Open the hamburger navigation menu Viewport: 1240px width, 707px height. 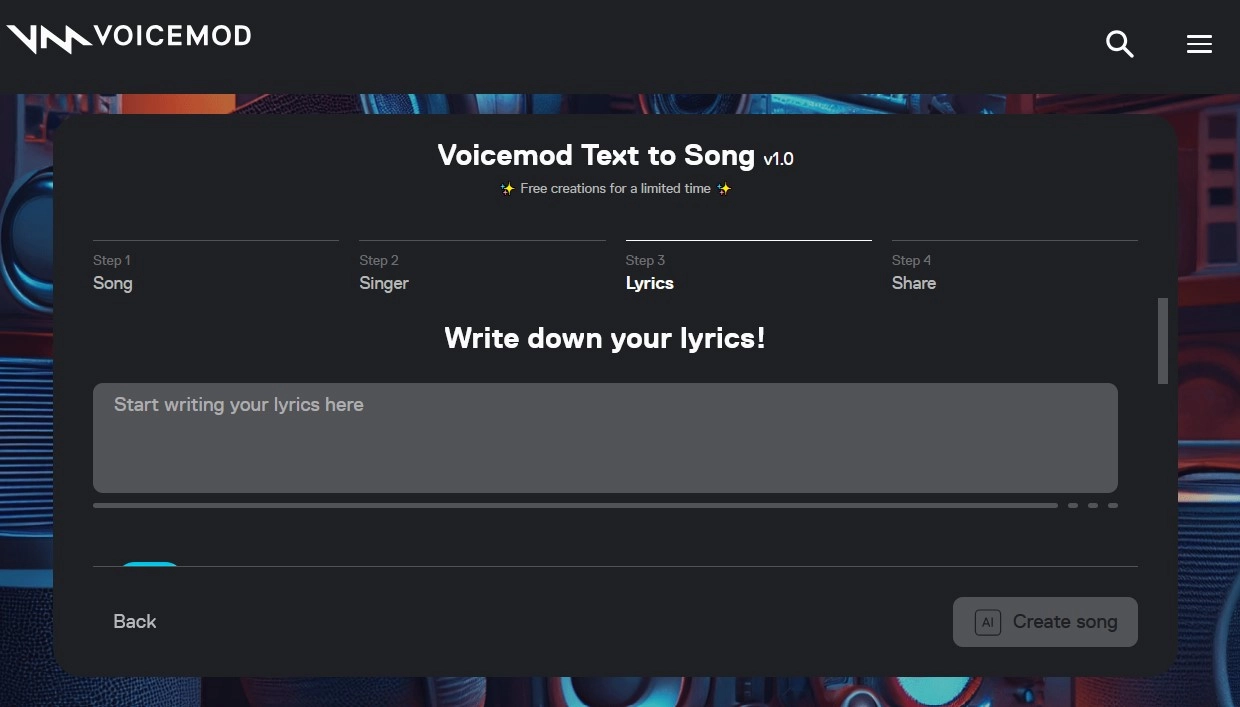(x=1199, y=44)
